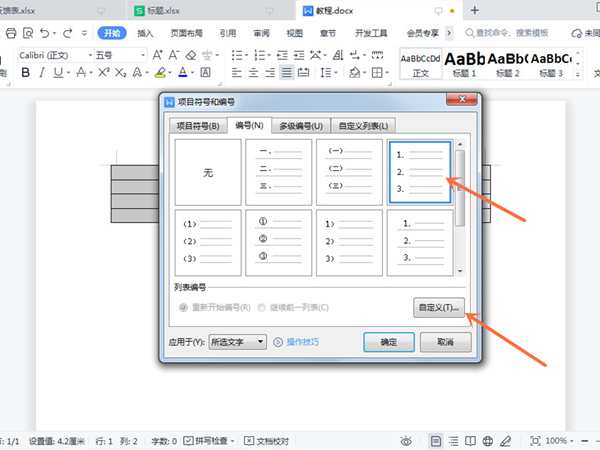
Task: Click the 确定 button
Action: (388, 342)
